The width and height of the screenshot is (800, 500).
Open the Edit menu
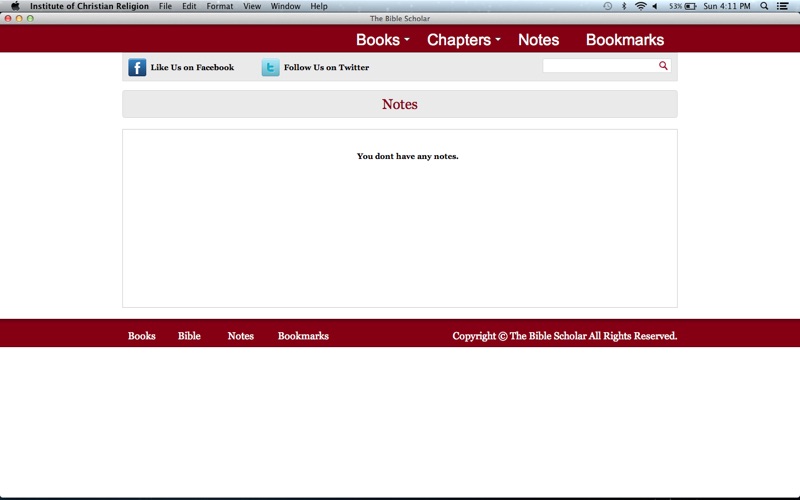coord(189,6)
